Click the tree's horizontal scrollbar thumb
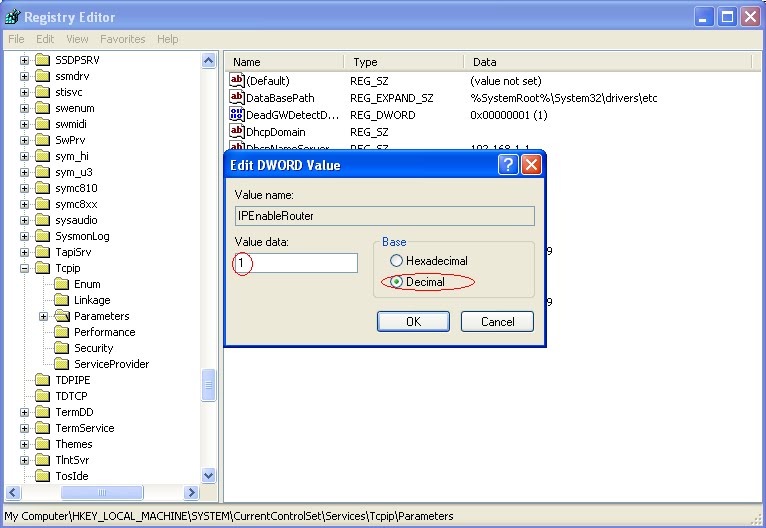 (102, 492)
